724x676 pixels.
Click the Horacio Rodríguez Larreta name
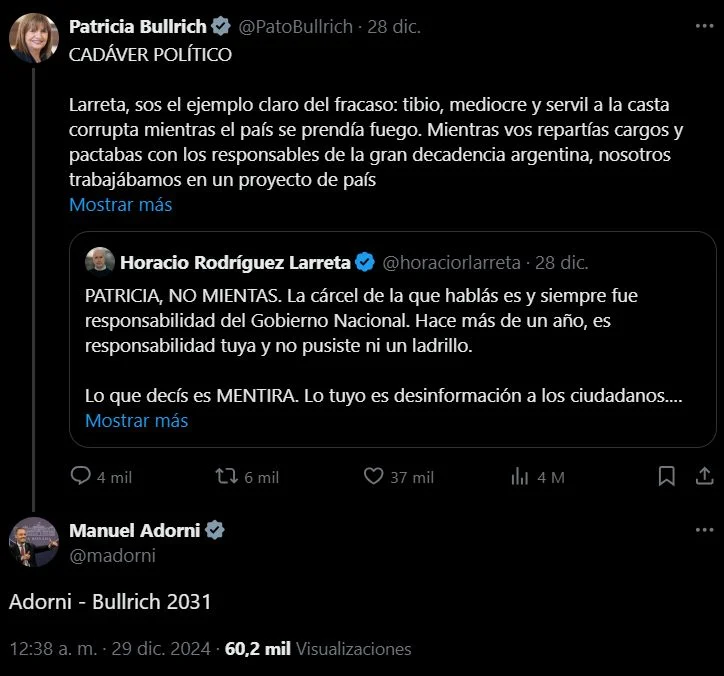[235, 263]
